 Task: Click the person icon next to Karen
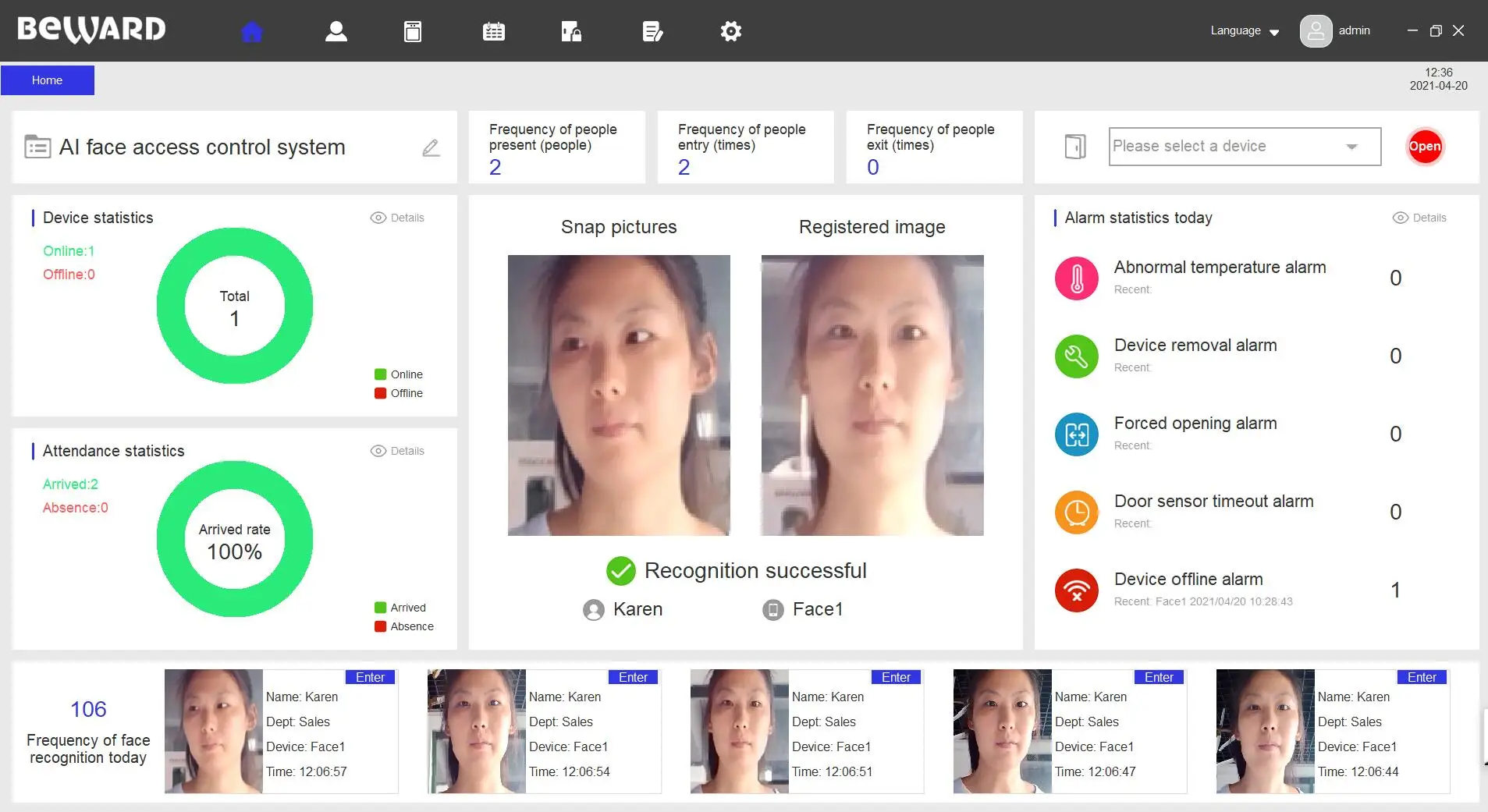click(594, 610)
